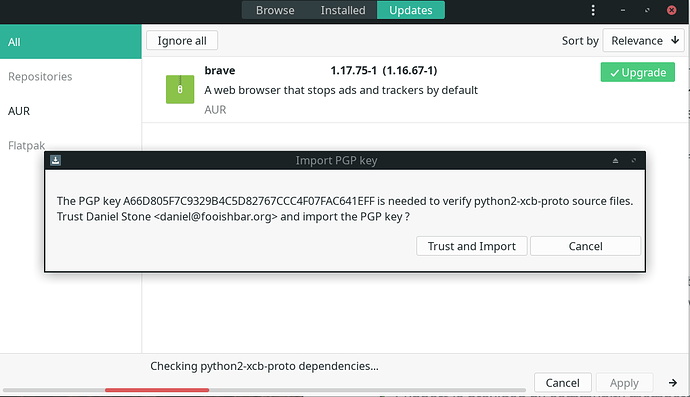Click the version text 1.17.75-1 (1.16.67-1)
The width and height of the screenshot is (690, 397).
tap(384, 70)
